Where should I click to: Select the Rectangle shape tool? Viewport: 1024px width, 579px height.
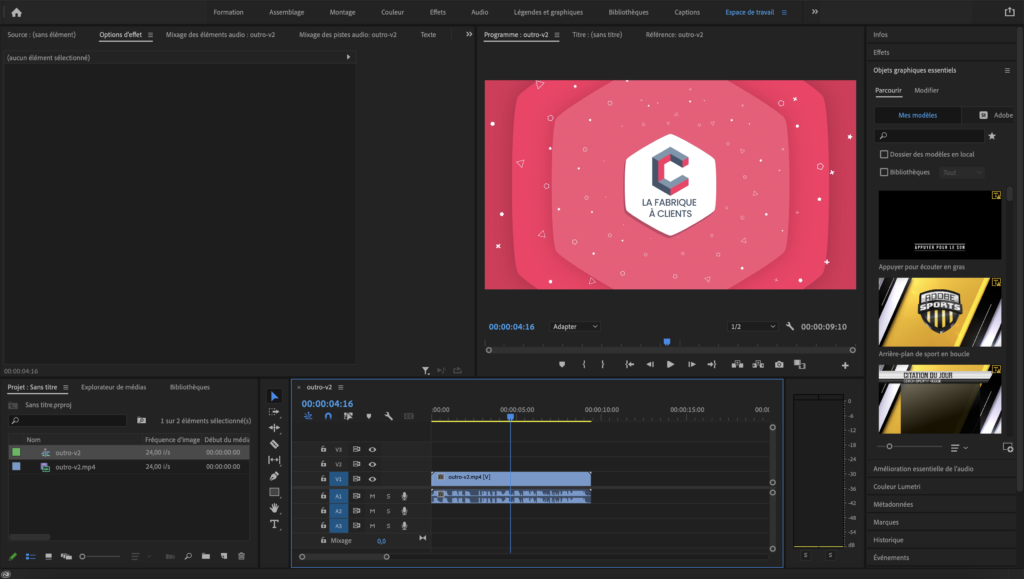[x=274, y=492]
